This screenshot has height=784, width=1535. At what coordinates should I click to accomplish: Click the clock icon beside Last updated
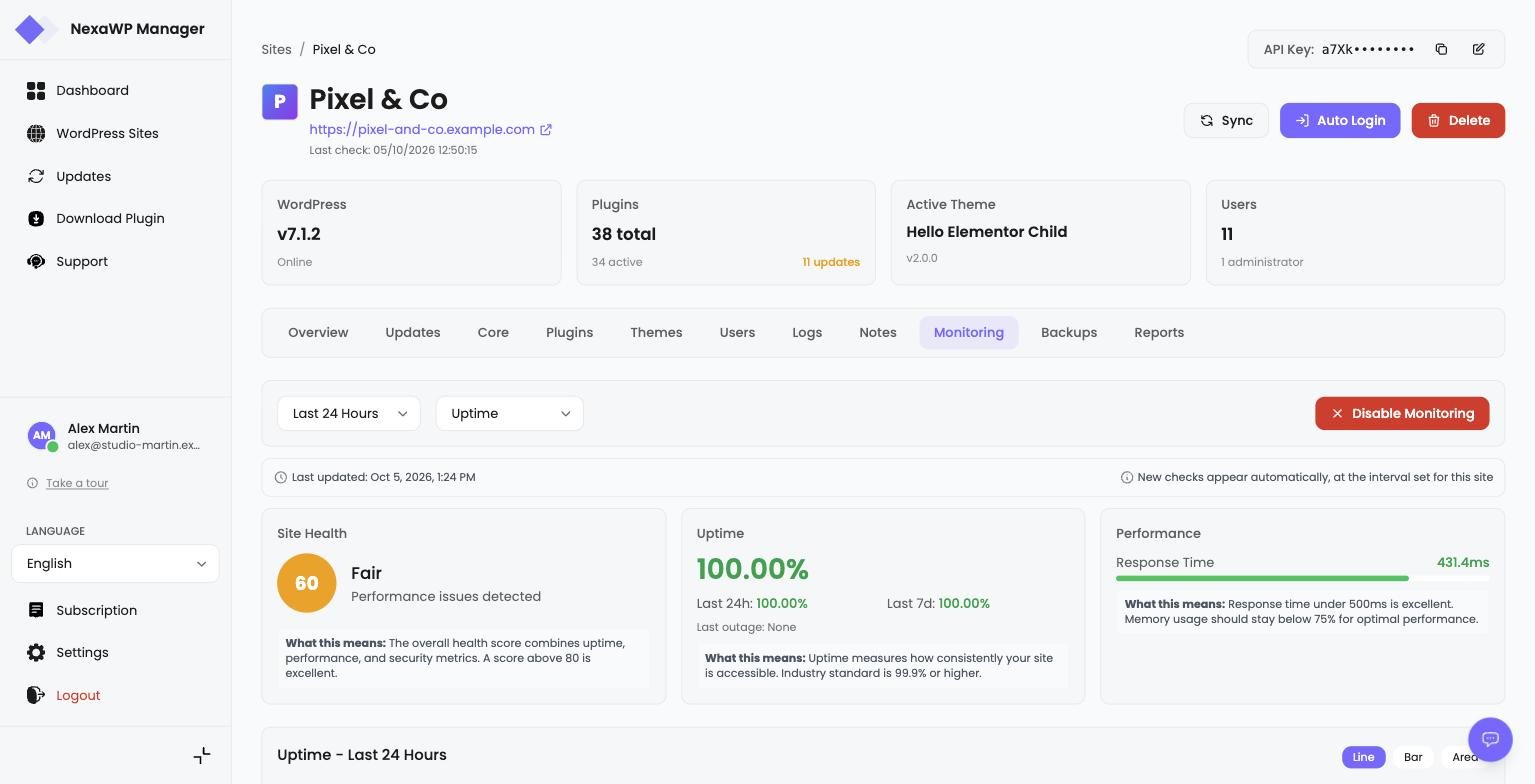281,477
